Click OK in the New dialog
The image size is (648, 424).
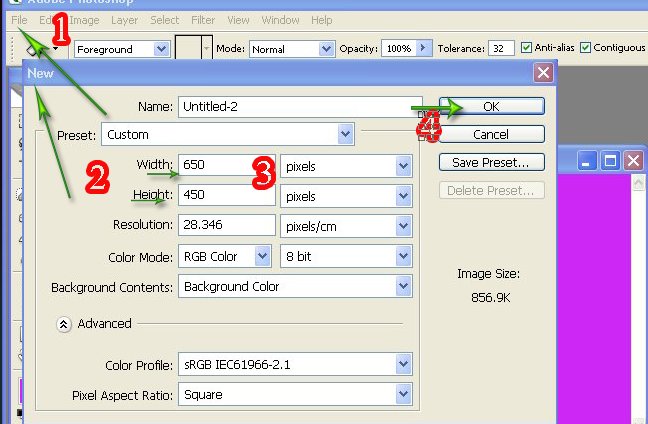pyautogui.click(x=492, y=106)
